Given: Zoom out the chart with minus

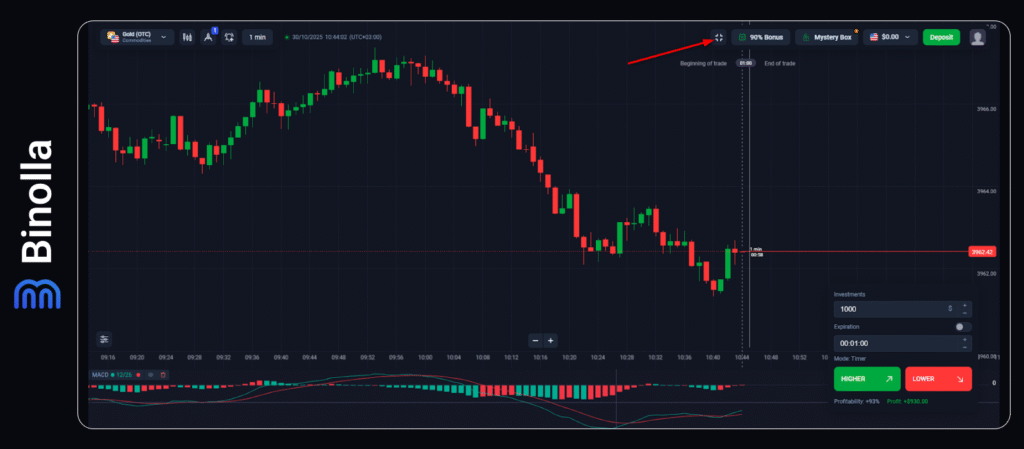Looking at the screenshot, I should 535,340.
